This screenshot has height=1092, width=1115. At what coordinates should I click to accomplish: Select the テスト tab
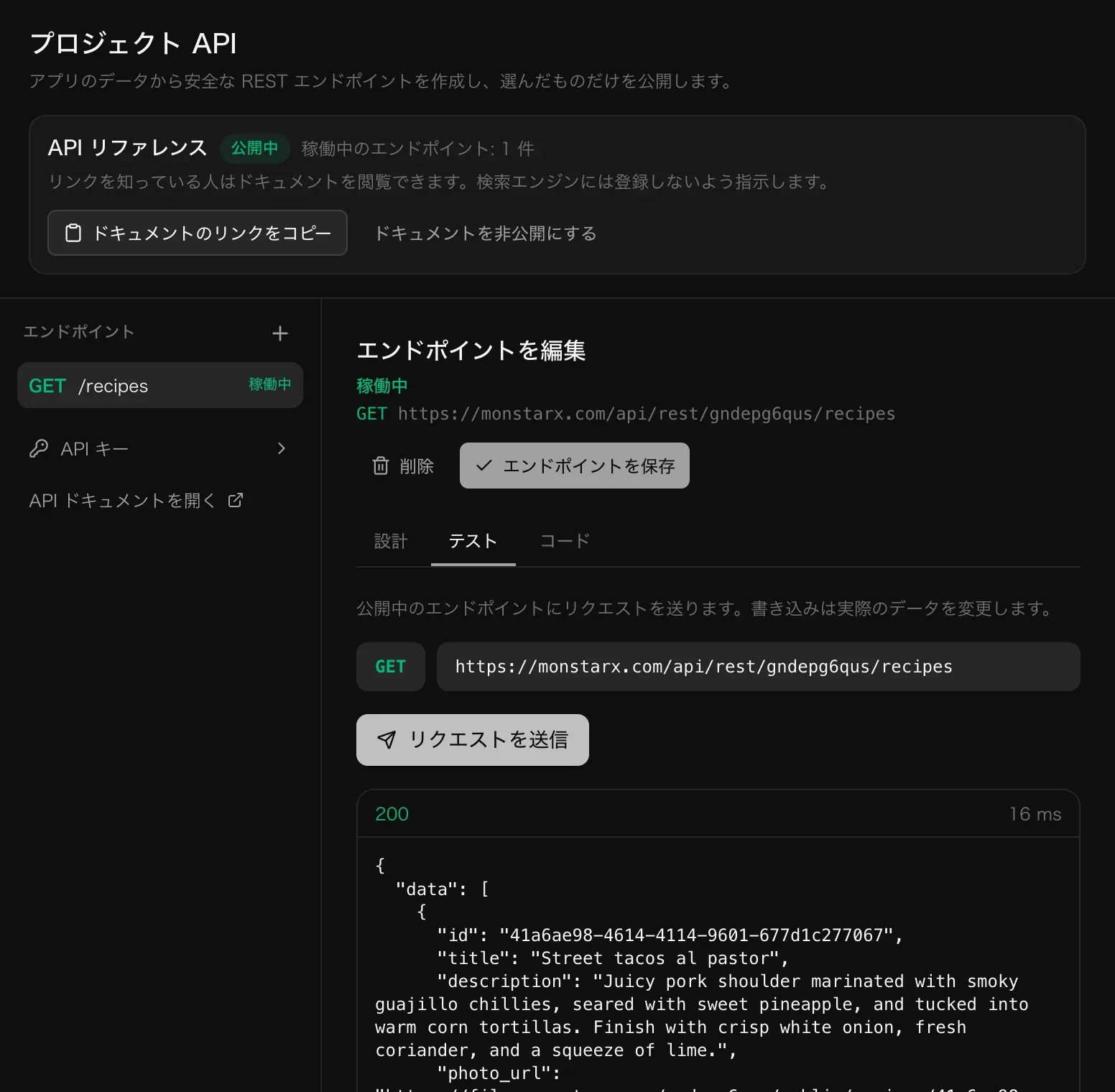click(473, 541)
